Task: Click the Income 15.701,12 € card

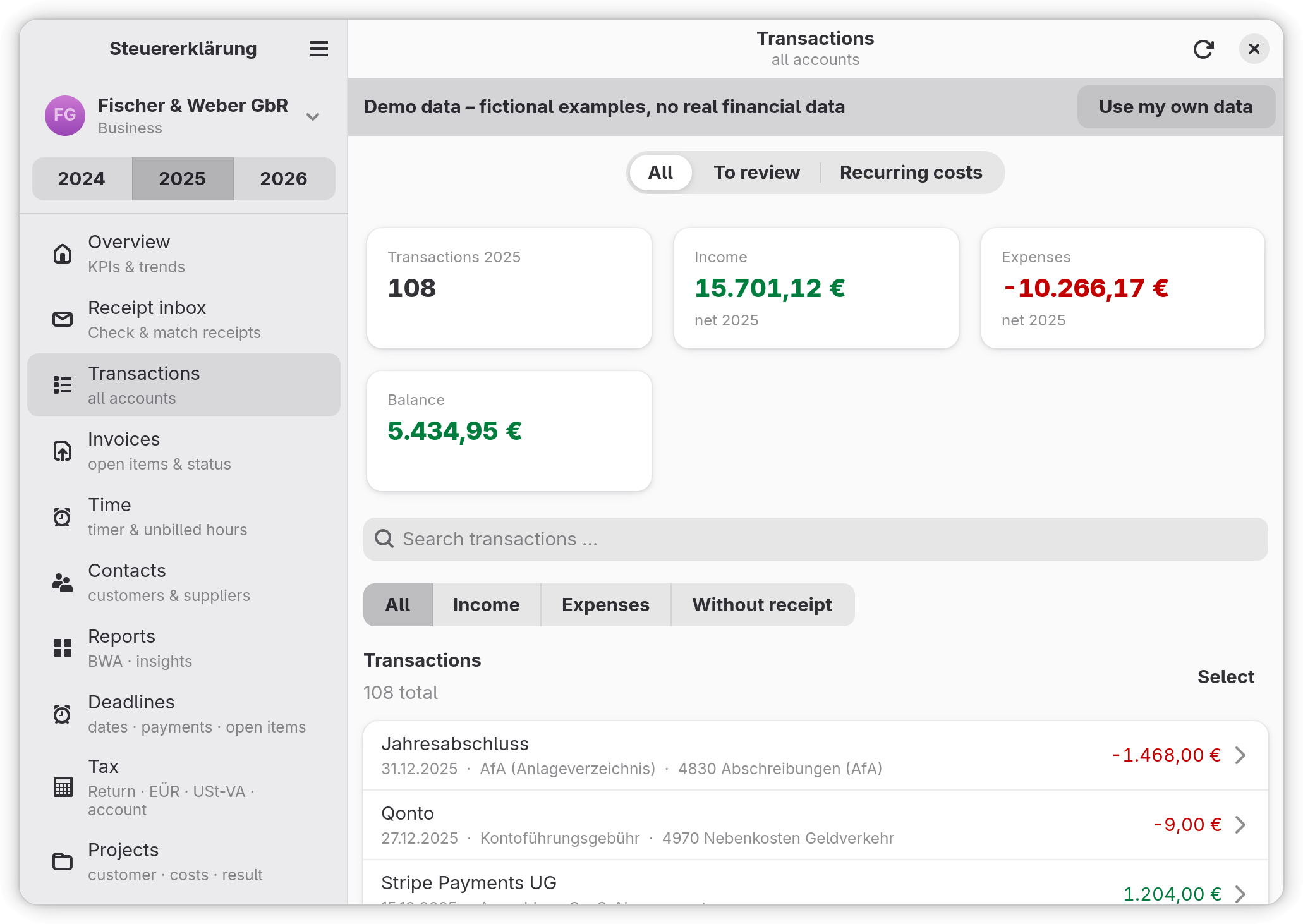Action: pos(816,288)
